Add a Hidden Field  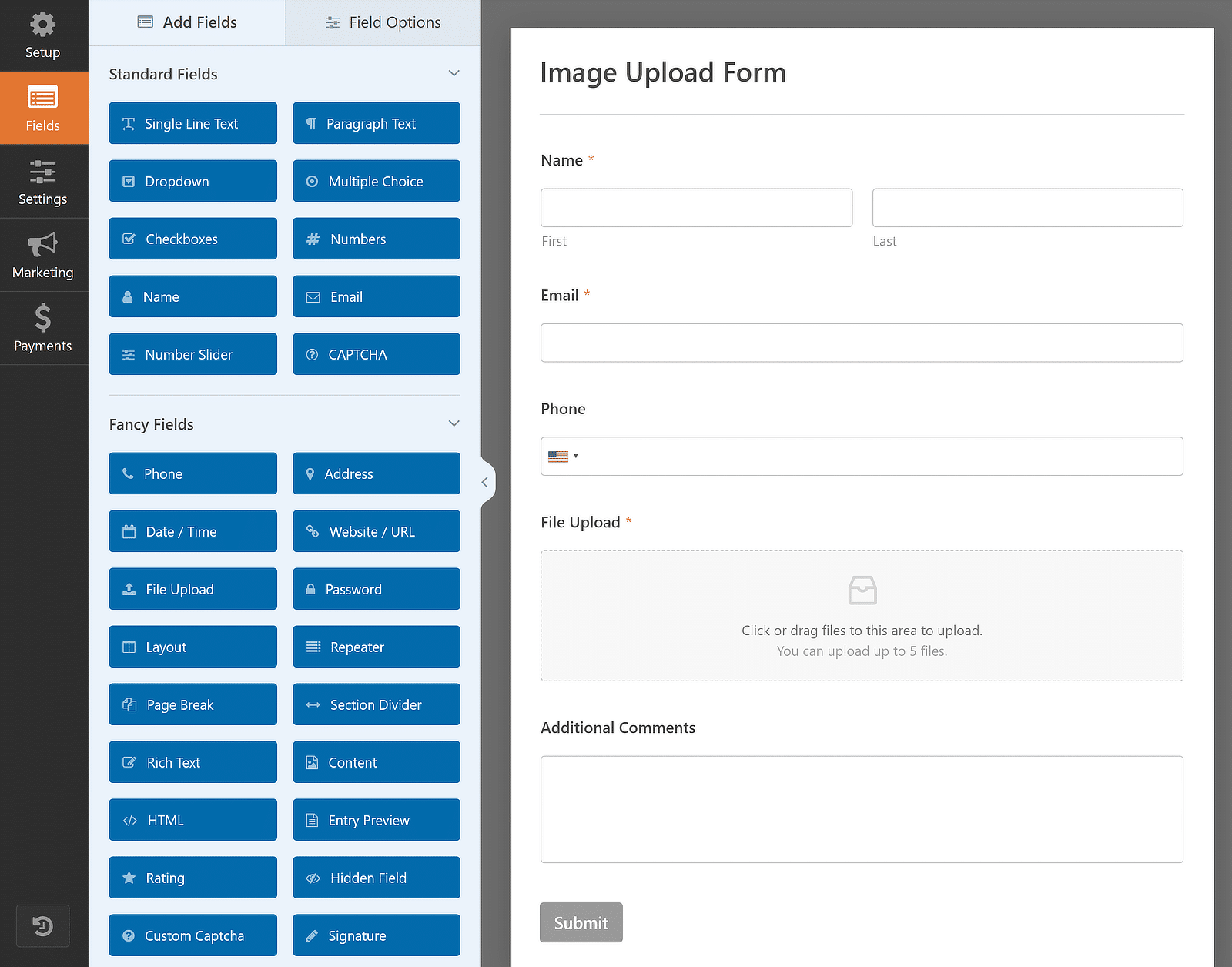[x=376, y=877]
